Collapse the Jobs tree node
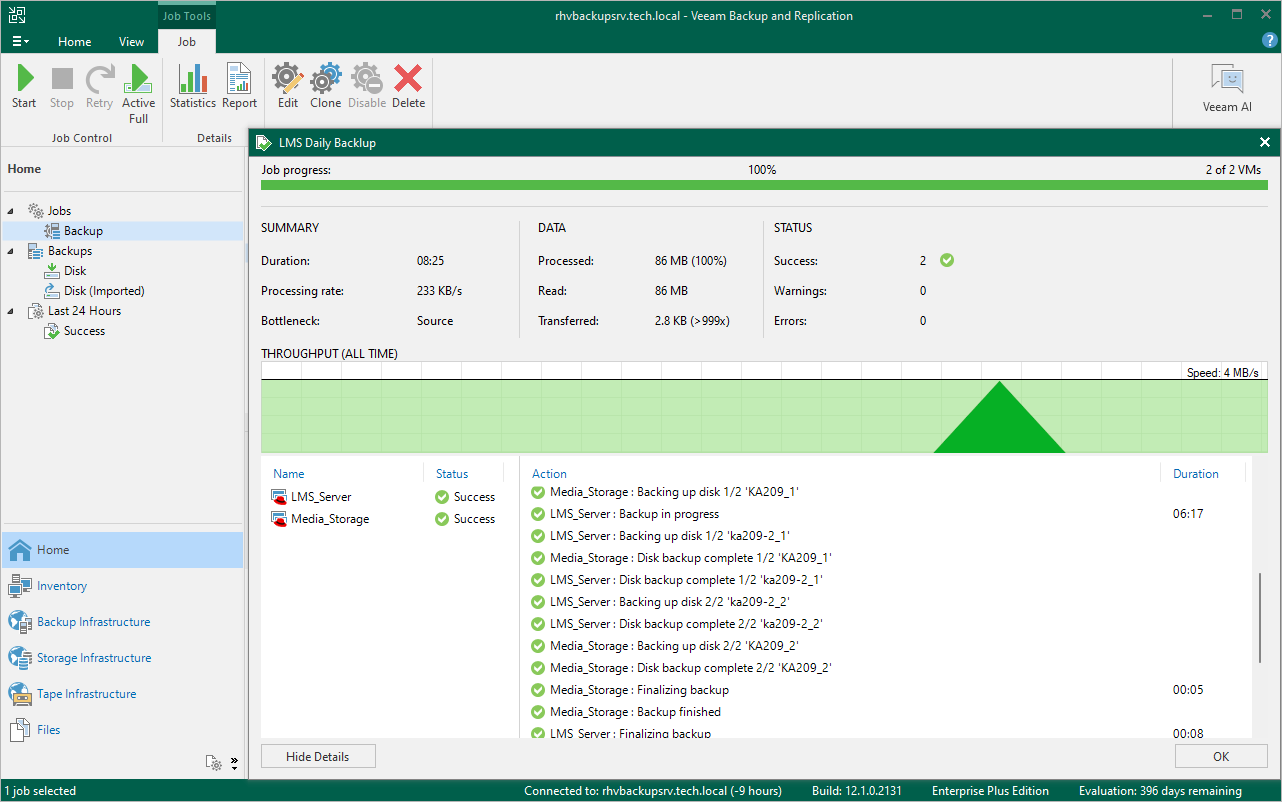The image size is (1282, 802). click(12, 211)
